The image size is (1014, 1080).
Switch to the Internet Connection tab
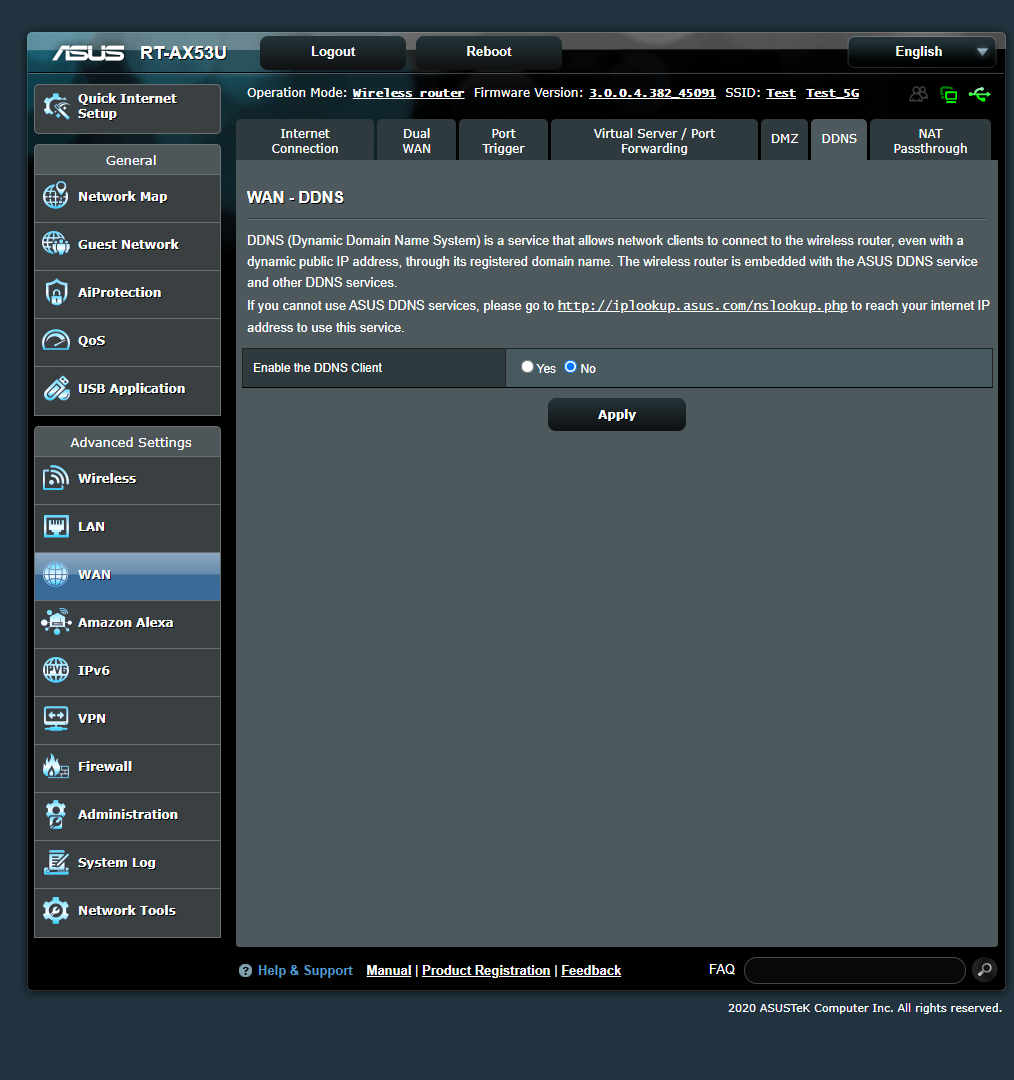(305, 141)
